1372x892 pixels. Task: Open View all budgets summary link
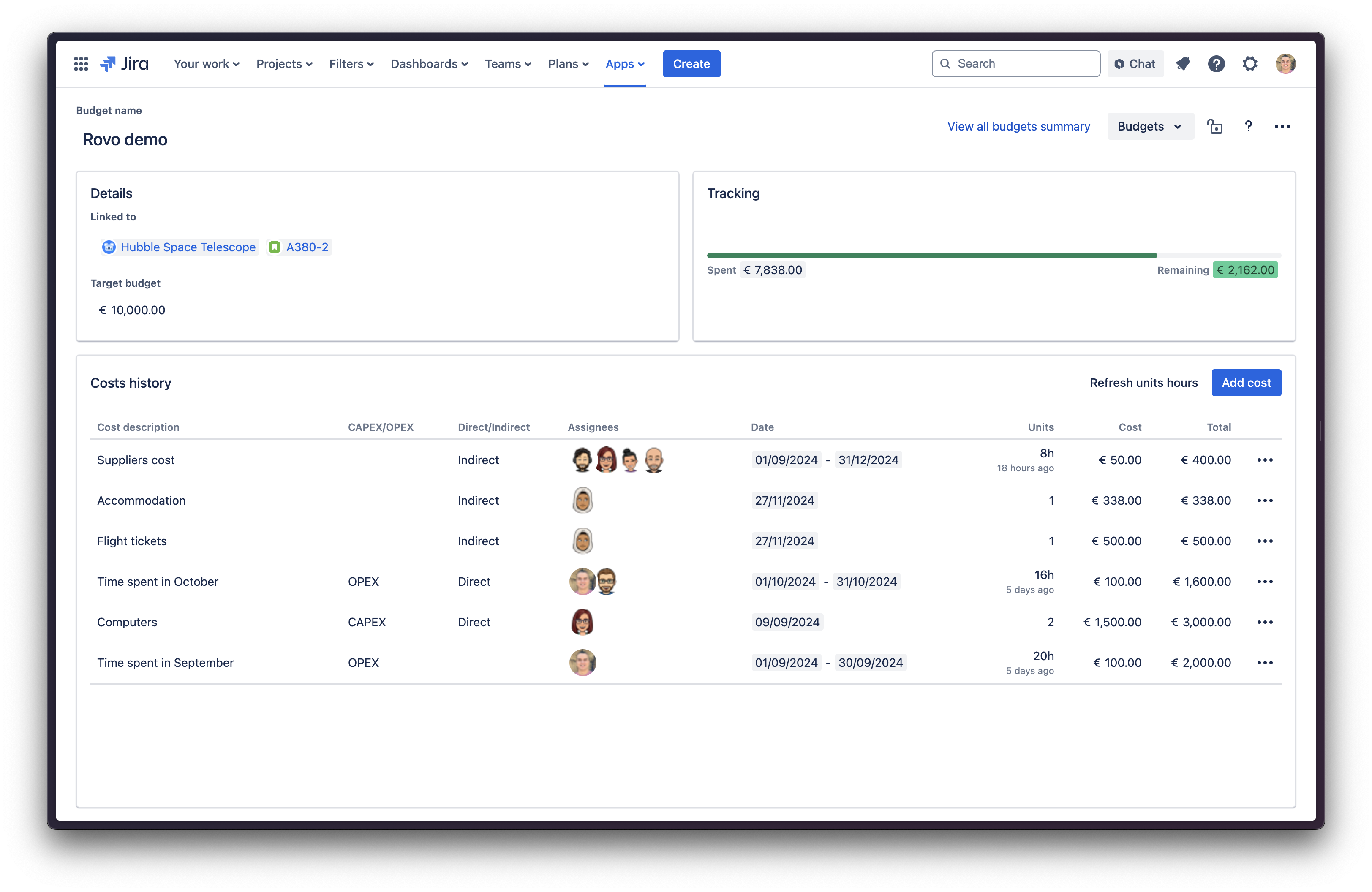click(x=1018, y=126)
